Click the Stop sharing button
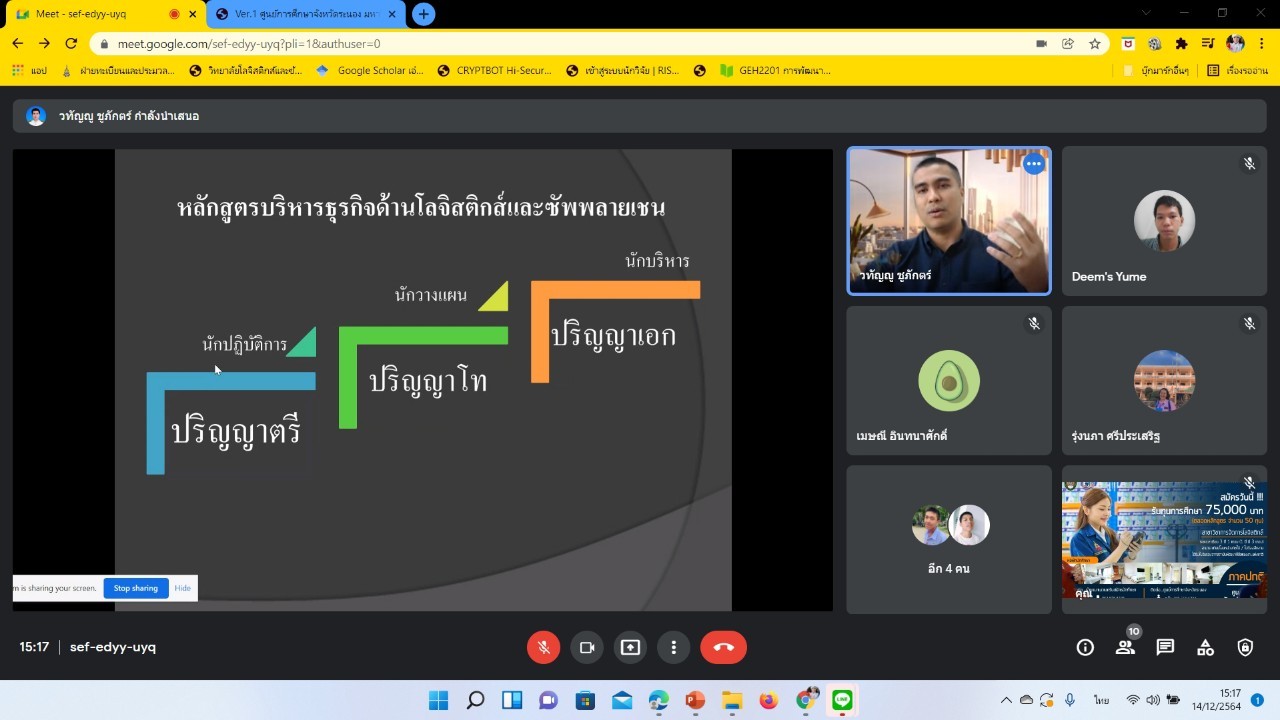Screen dimensions: 1280x720 [136, 588]
